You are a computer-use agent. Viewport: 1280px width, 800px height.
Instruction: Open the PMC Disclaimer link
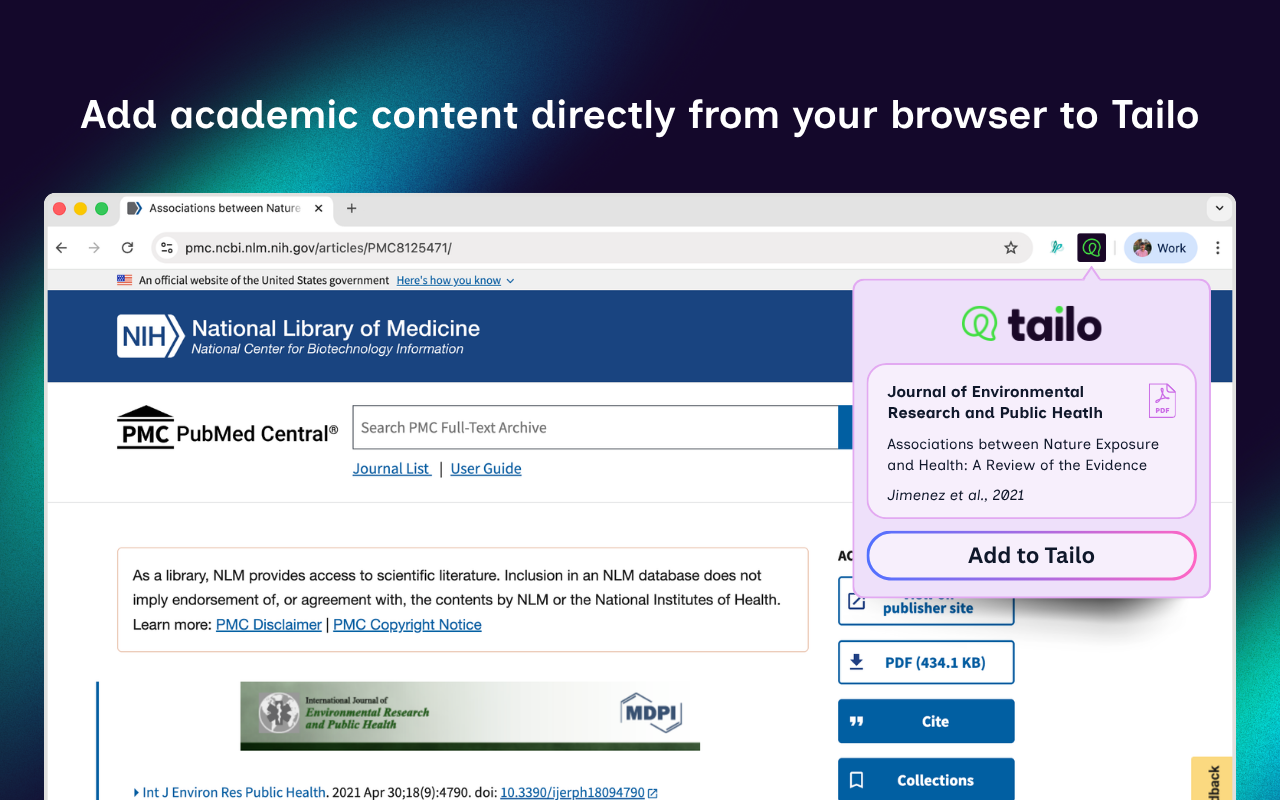pos(269,624)
